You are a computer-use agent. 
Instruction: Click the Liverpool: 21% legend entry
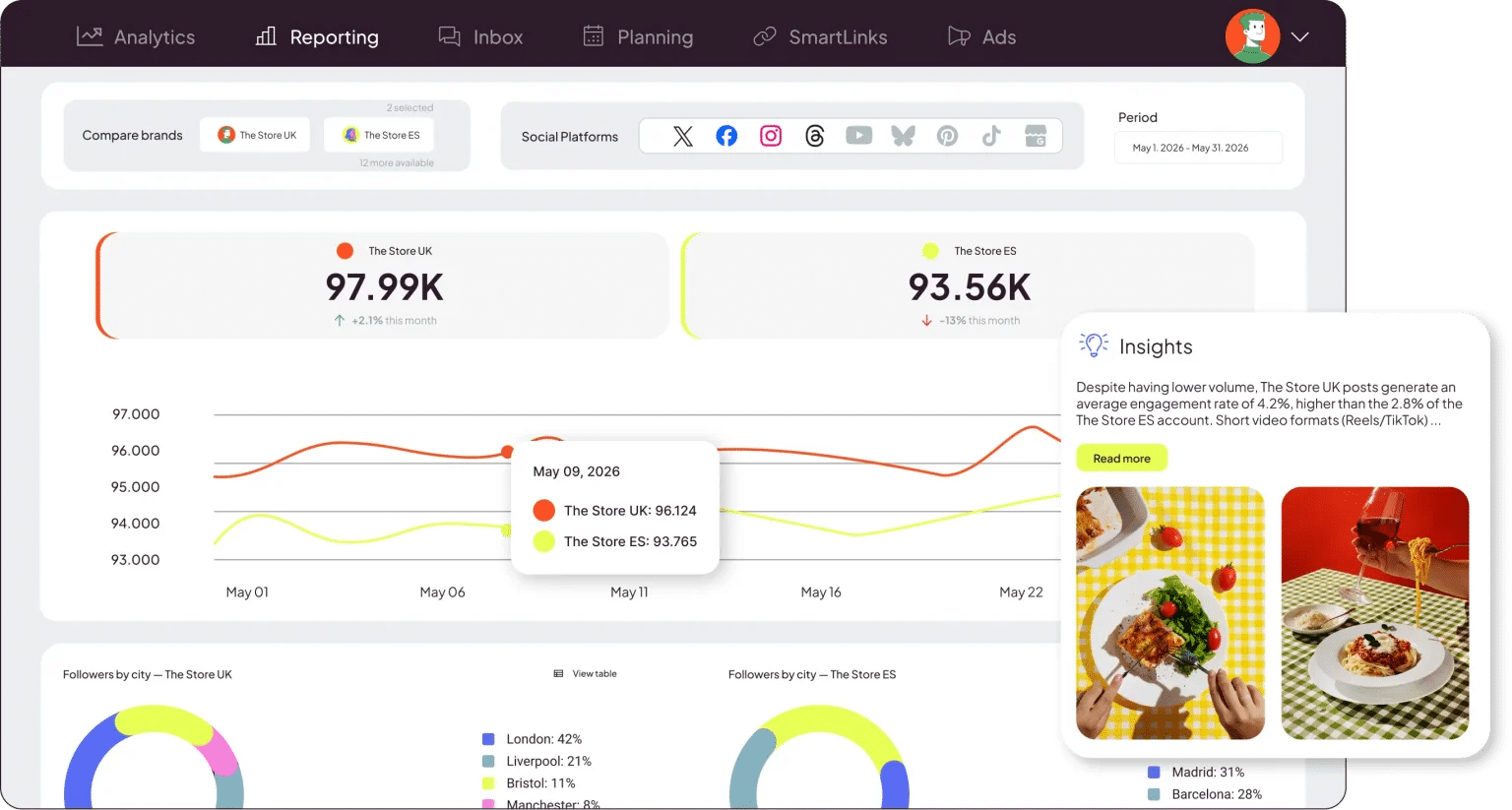click(536, 761)
